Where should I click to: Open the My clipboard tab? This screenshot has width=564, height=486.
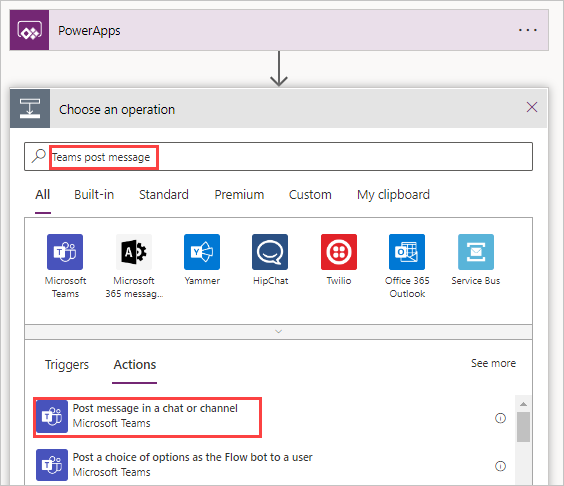(x=393, y=195)
